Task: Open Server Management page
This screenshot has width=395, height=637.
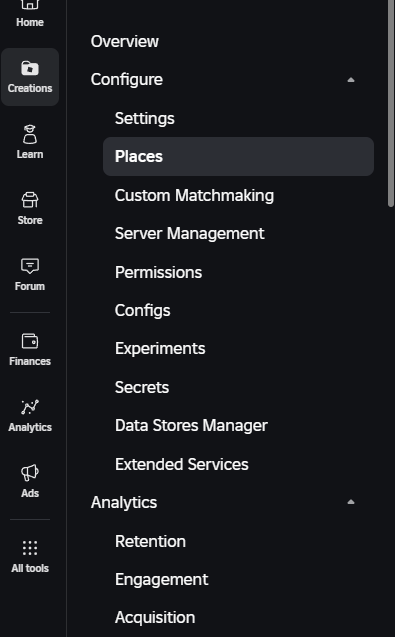Action: 190,234
